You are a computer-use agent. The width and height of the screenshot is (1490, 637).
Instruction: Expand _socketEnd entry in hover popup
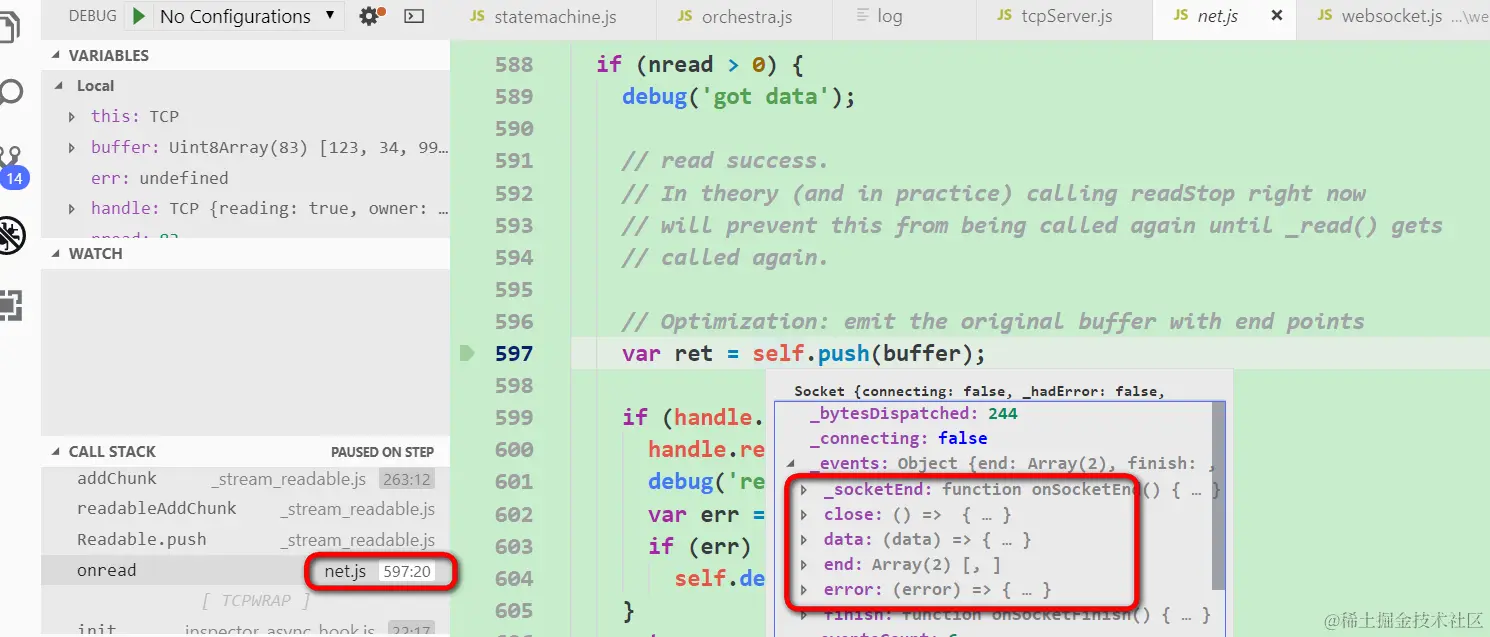[804, 490]
